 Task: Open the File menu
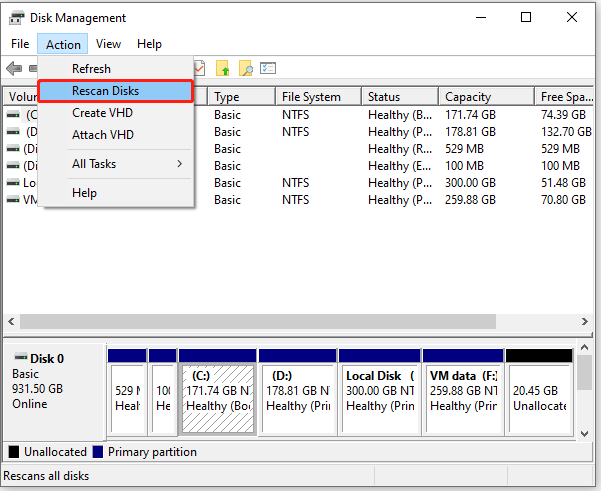tap(20, 44)
